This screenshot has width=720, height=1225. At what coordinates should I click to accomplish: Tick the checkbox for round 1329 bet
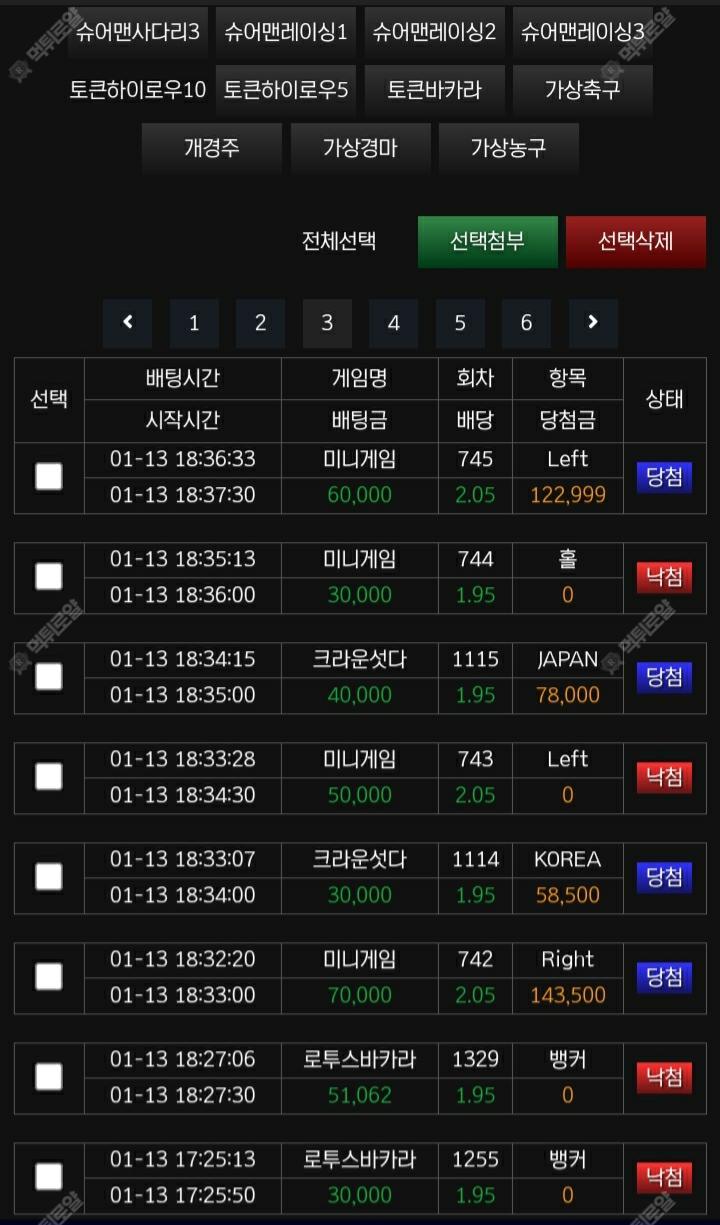(49, 1077)
